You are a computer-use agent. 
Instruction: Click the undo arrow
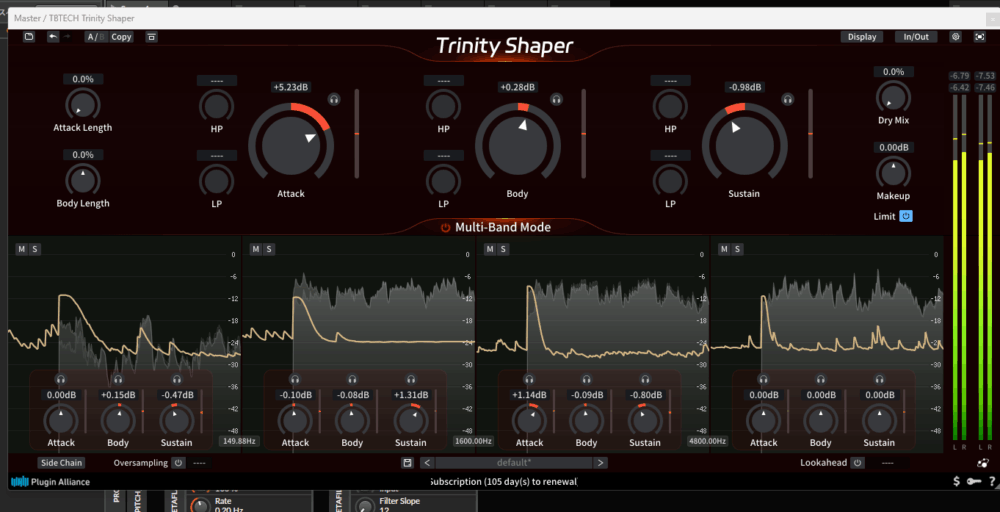(x=53, y=37)
